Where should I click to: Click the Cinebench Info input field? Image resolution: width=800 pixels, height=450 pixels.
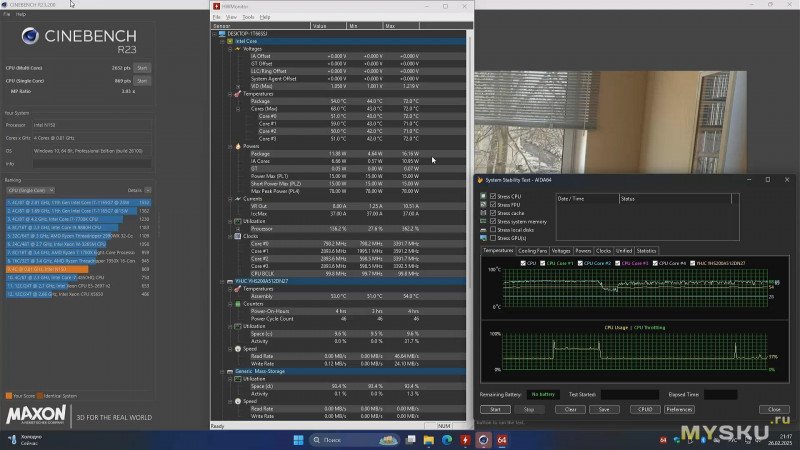point(92,164)
